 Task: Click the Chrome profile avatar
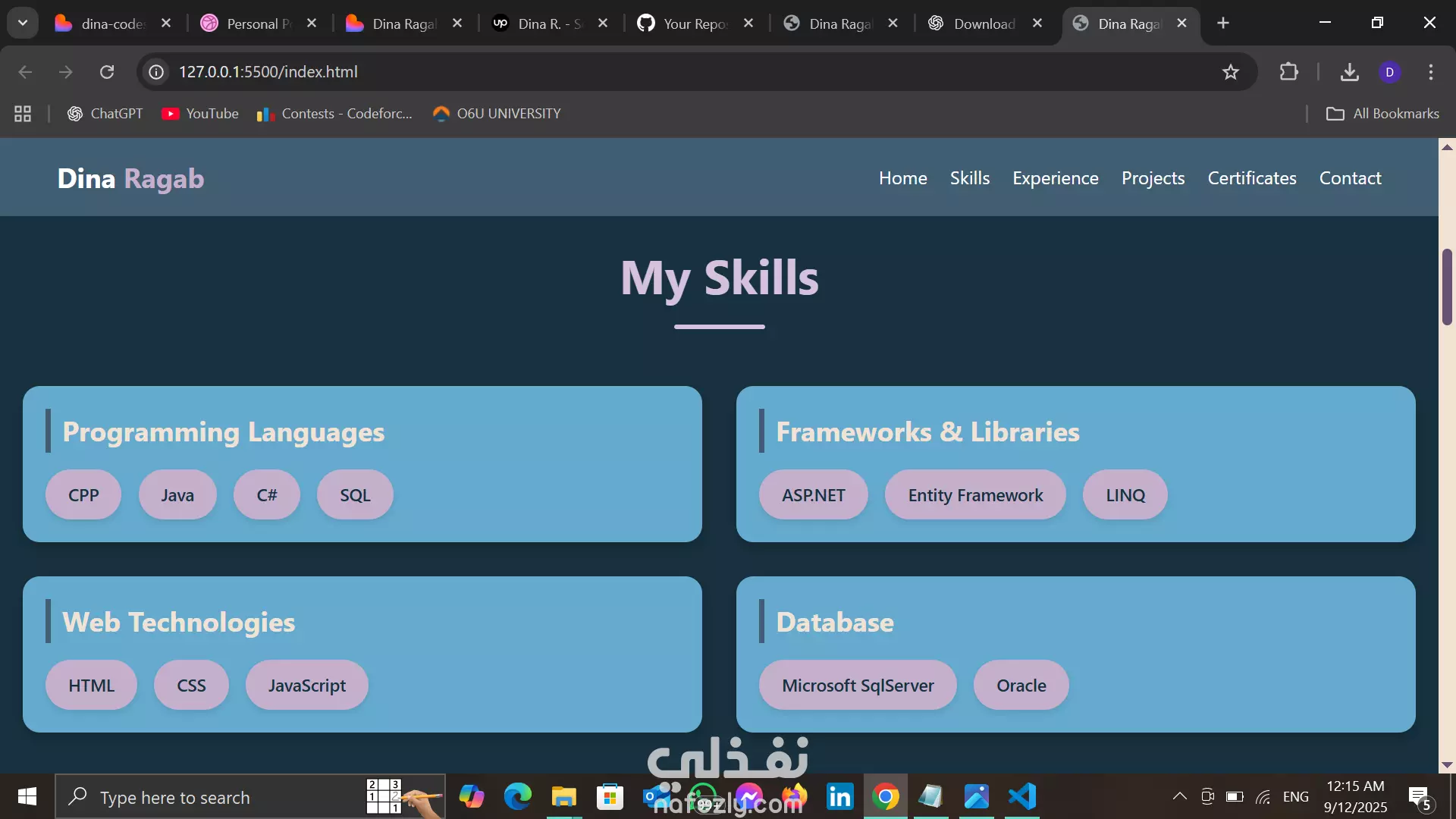pos(1389,72)
